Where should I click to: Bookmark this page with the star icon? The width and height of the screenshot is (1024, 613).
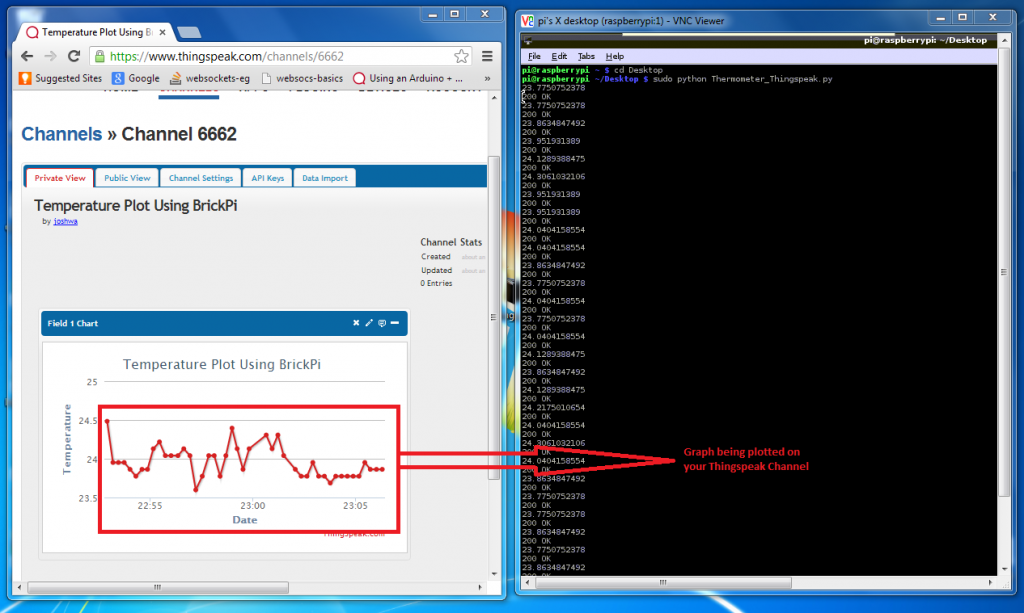click(x=461, y=56)
